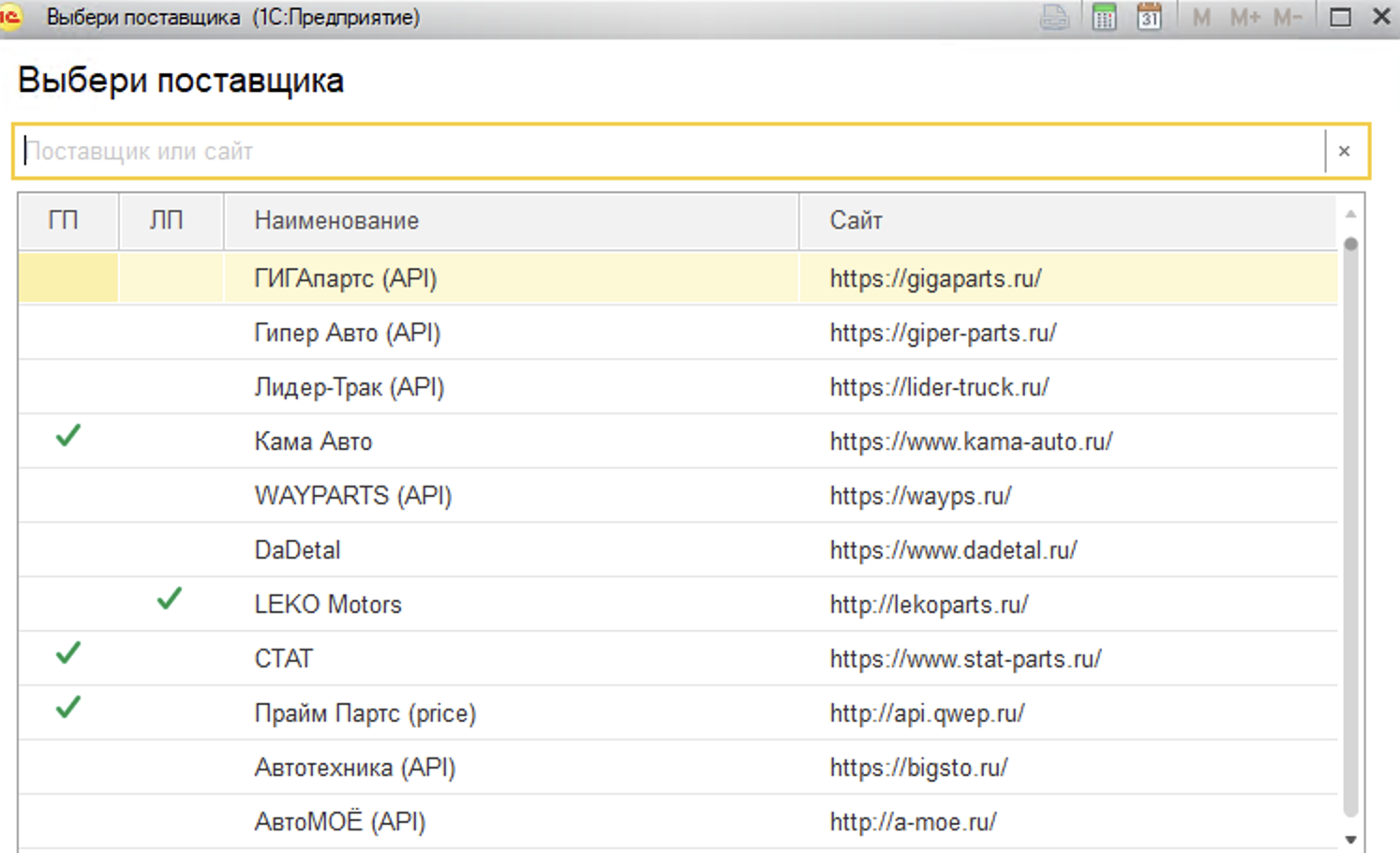Click the M+ memory button
Image resolution: width=1400 pixels, height=853 pixels.
point(1244,17)
